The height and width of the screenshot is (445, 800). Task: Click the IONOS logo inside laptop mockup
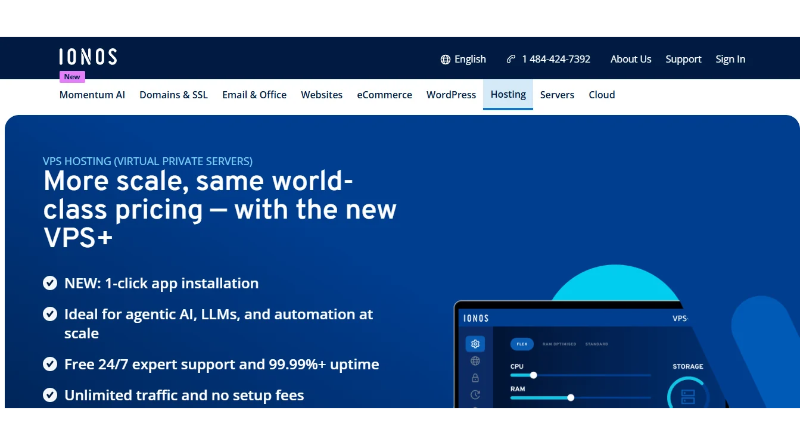(476, 318)
